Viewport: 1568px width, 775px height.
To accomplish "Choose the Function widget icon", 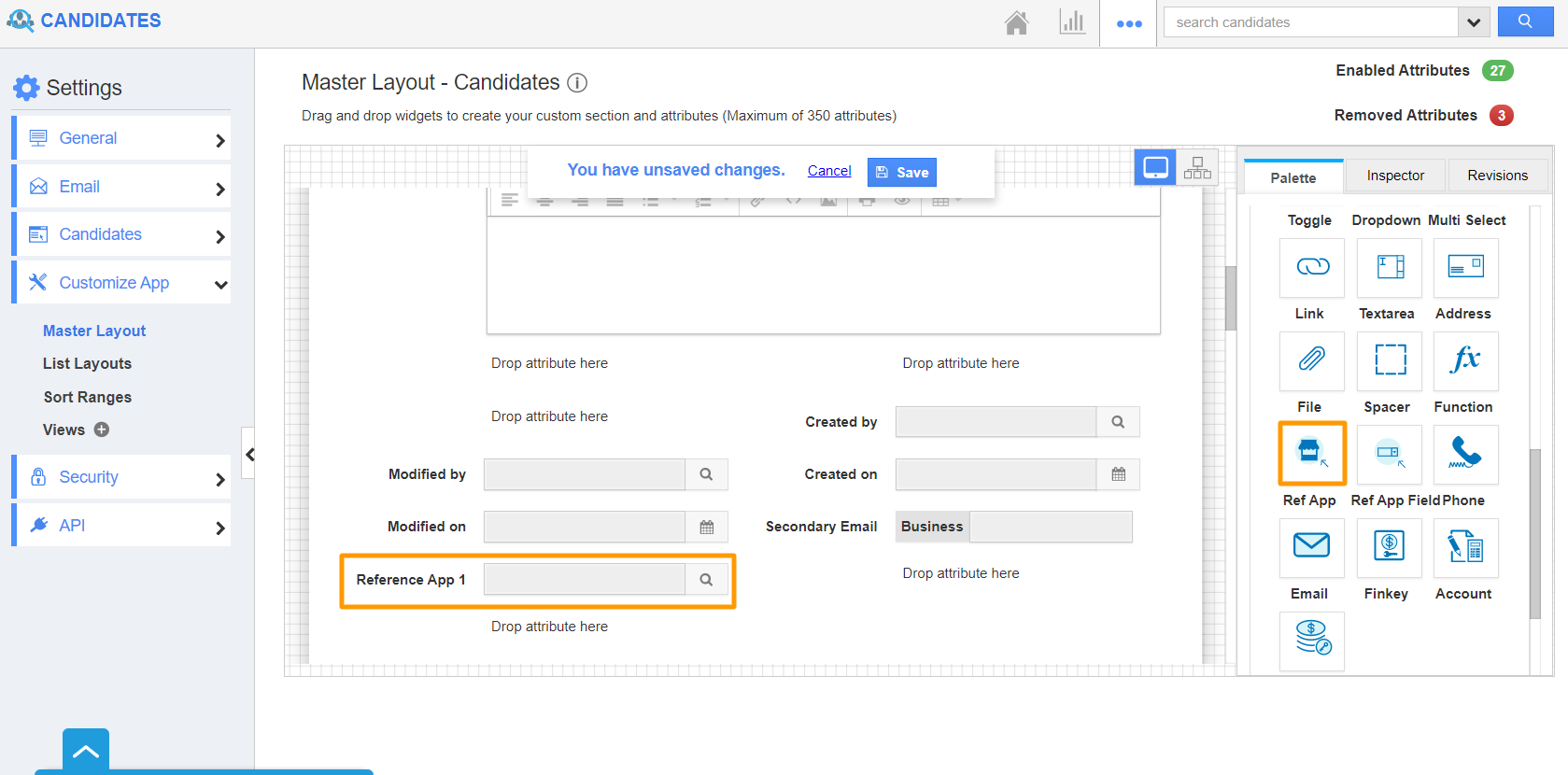I will tap(1465, 360).
